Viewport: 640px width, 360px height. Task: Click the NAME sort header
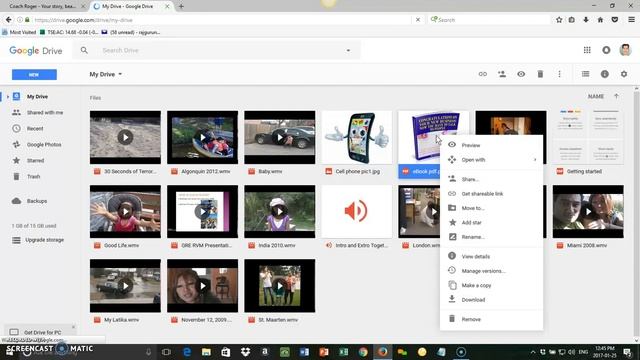[596, 97]
